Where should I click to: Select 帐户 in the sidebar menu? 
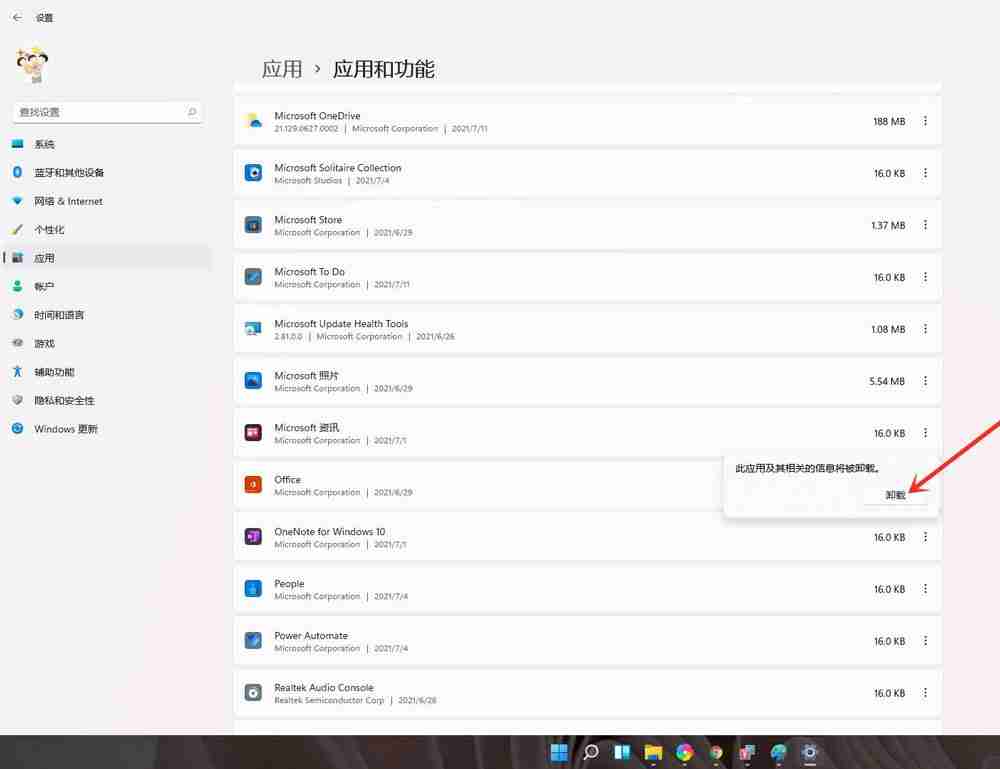pos(44,286)
